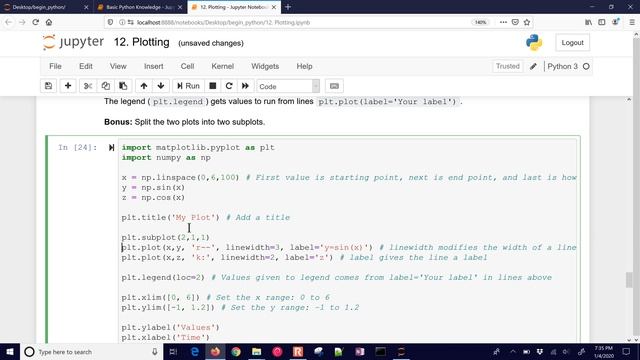Open the Windows Start menu

click(x=10, y=351)
